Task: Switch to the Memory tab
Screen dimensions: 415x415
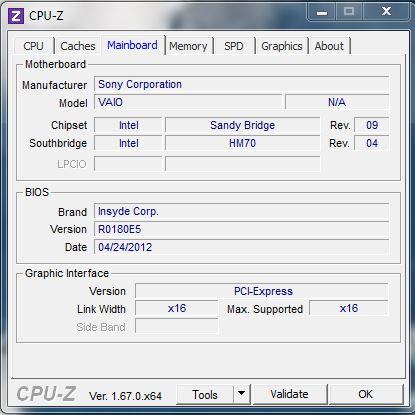Action: pyautogui.click(x=188, y=46)
